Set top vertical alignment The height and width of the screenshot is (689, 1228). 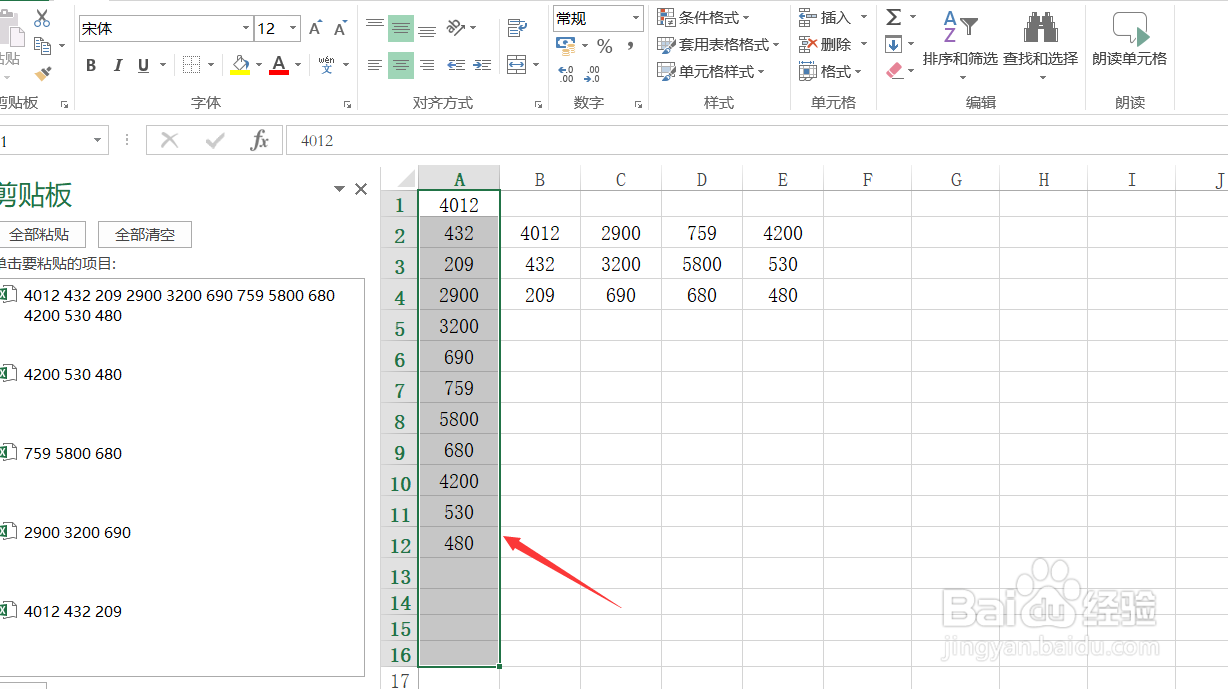(375, 28)
